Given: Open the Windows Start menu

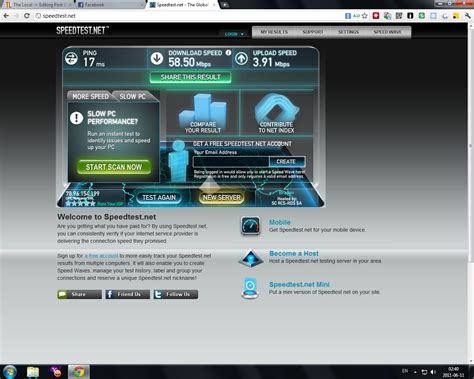Looking at the screenshot, I should click(10, 372).
